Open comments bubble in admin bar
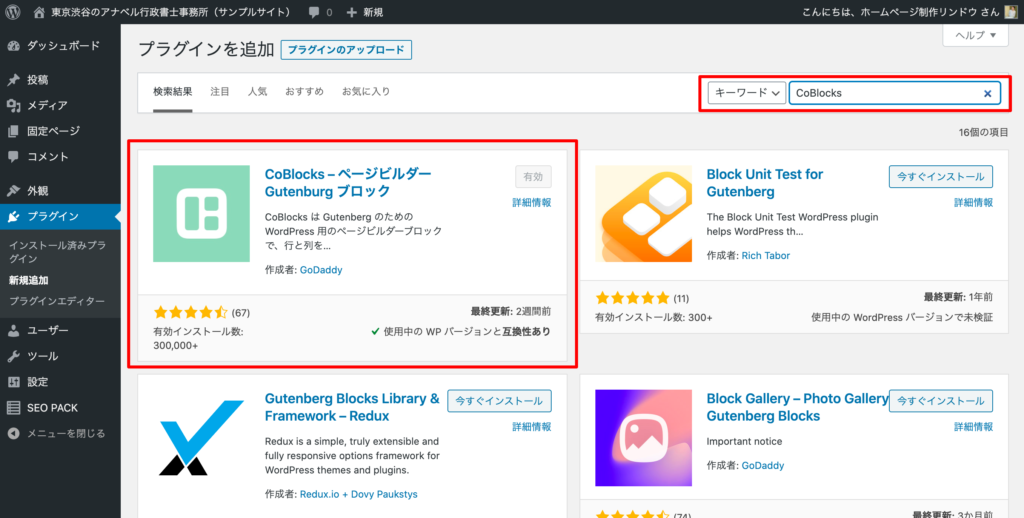 [x=315, y=12]
